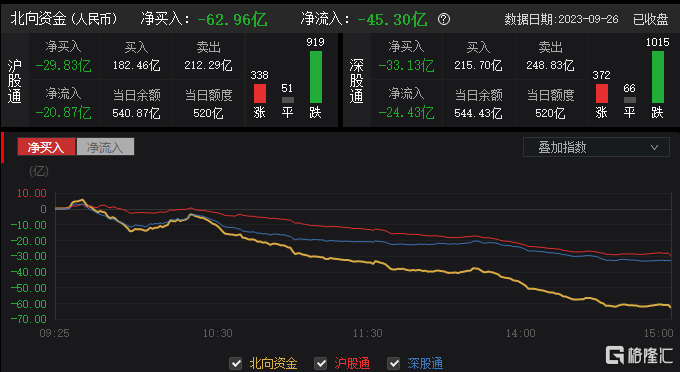Click the -70.00 y-axis label
The image size is (680, 372).
click(29, 319)
